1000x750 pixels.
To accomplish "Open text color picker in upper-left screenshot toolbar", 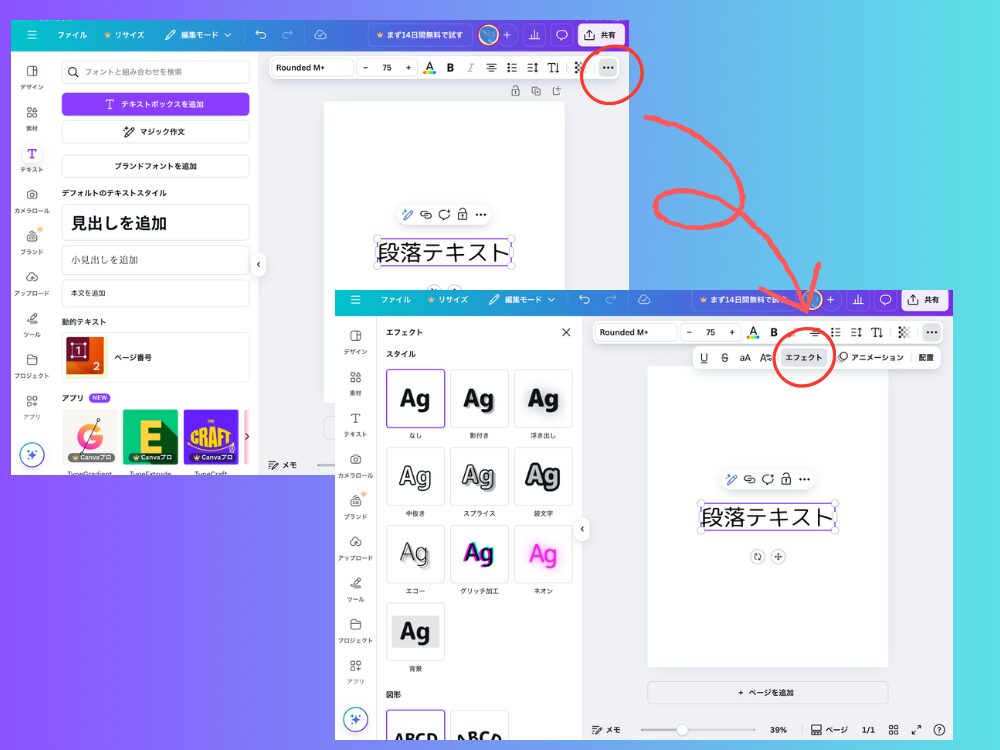I will [430, 68].
